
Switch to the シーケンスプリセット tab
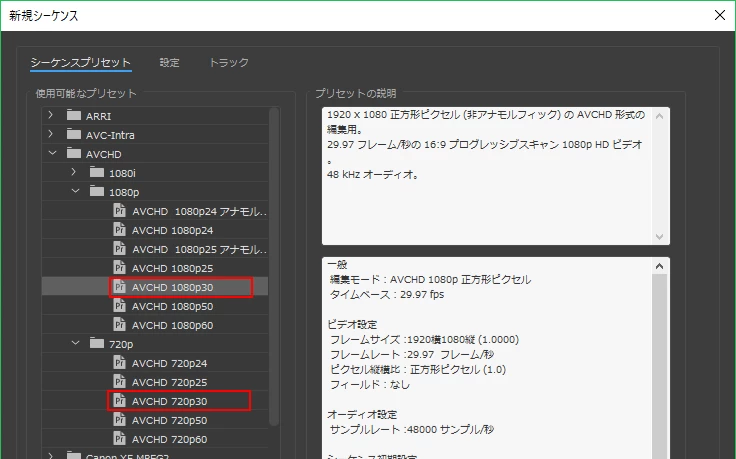tap(80, 62)
